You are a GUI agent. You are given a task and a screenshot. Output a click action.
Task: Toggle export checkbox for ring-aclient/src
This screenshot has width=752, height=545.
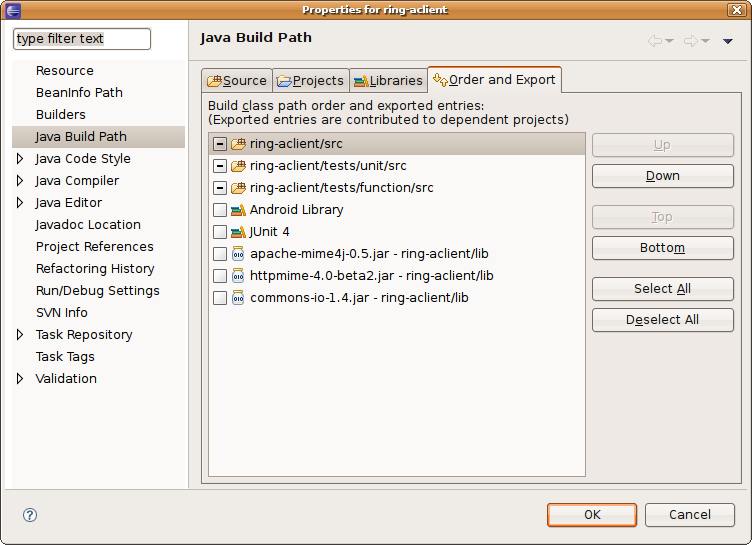(220, 144)
